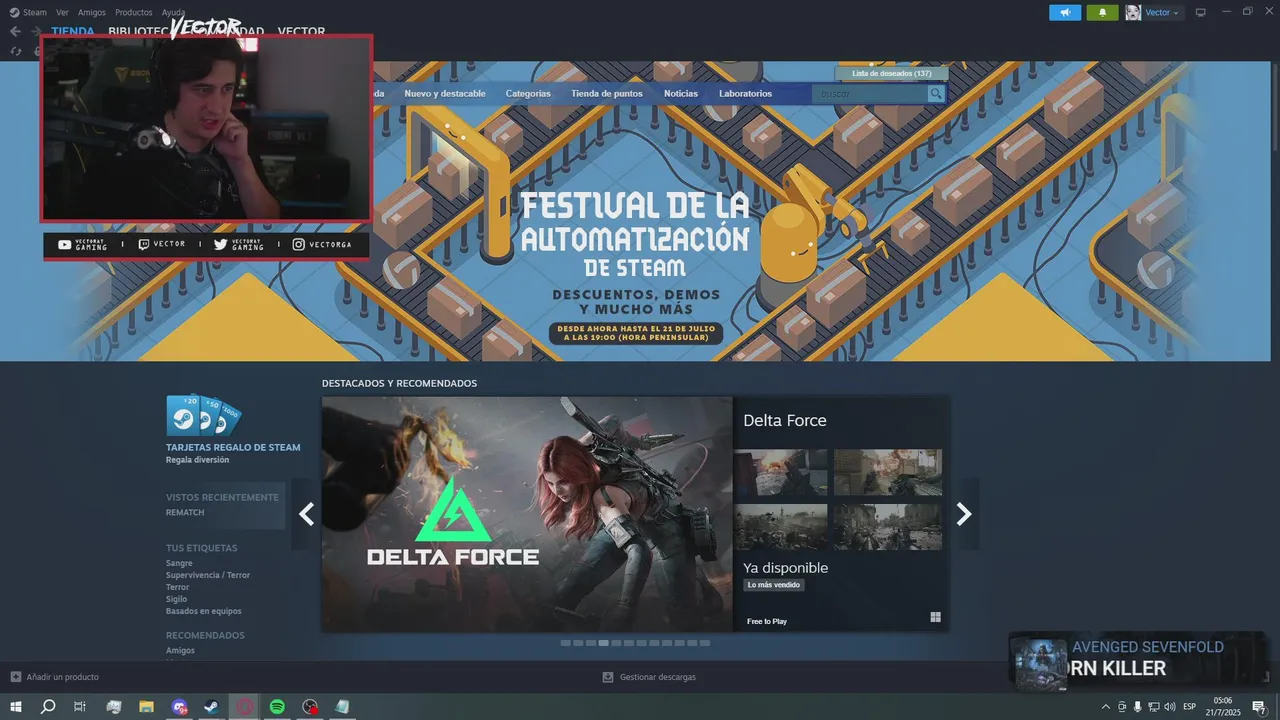Expand hidden system tray icons chevron
The width and height of the screenshot is (1280, 720).
pyautogui.click(x=1105, y=707)
